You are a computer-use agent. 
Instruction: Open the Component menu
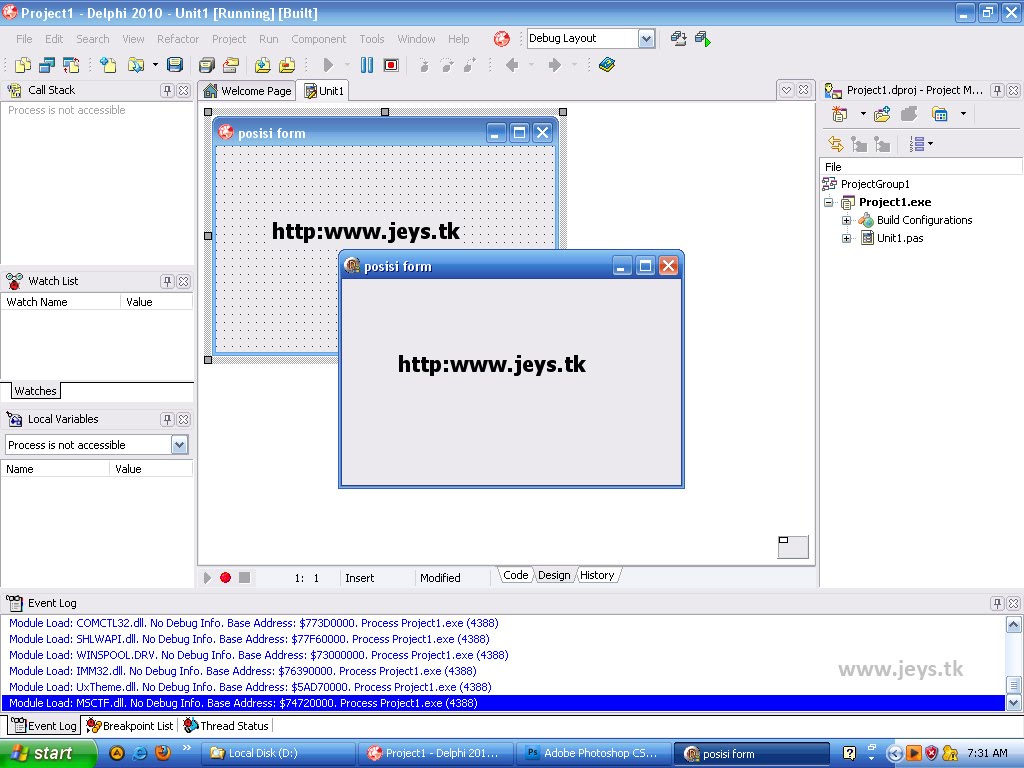coord(319,39)
